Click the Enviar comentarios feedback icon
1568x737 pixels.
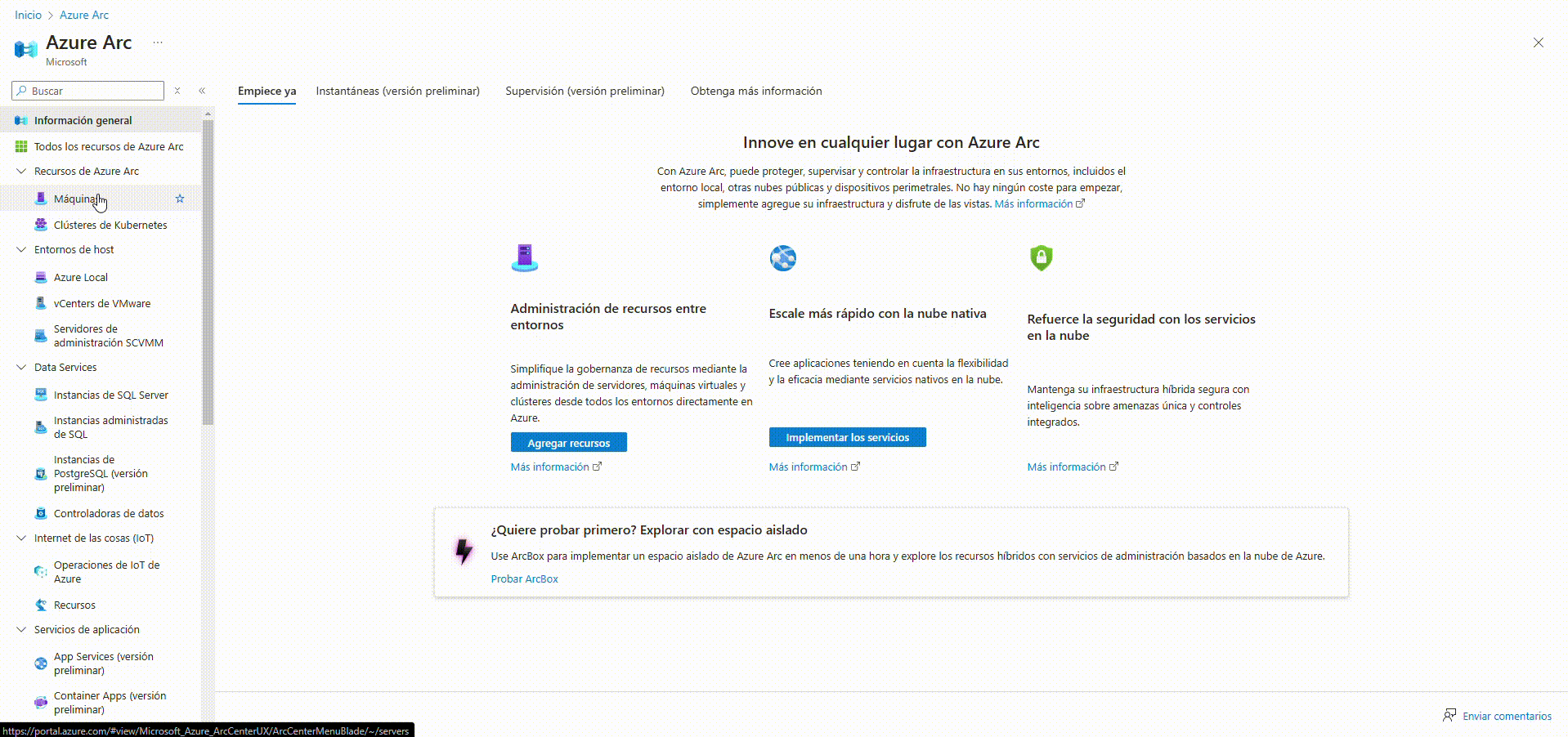click(x=1449, y=716)
